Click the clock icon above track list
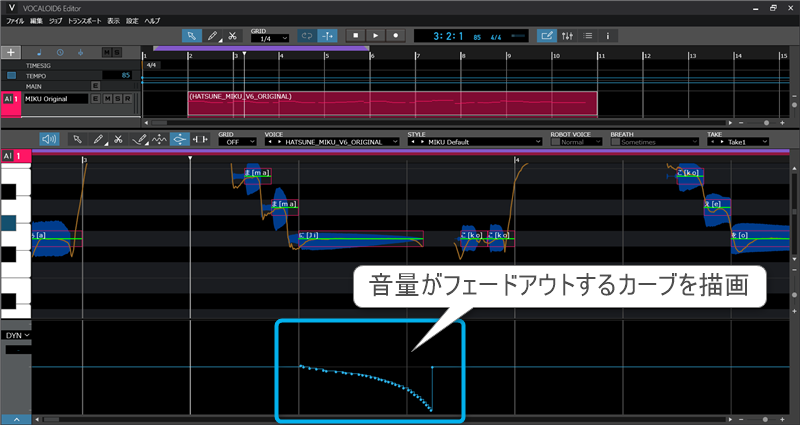 click(x=60, y=52)
